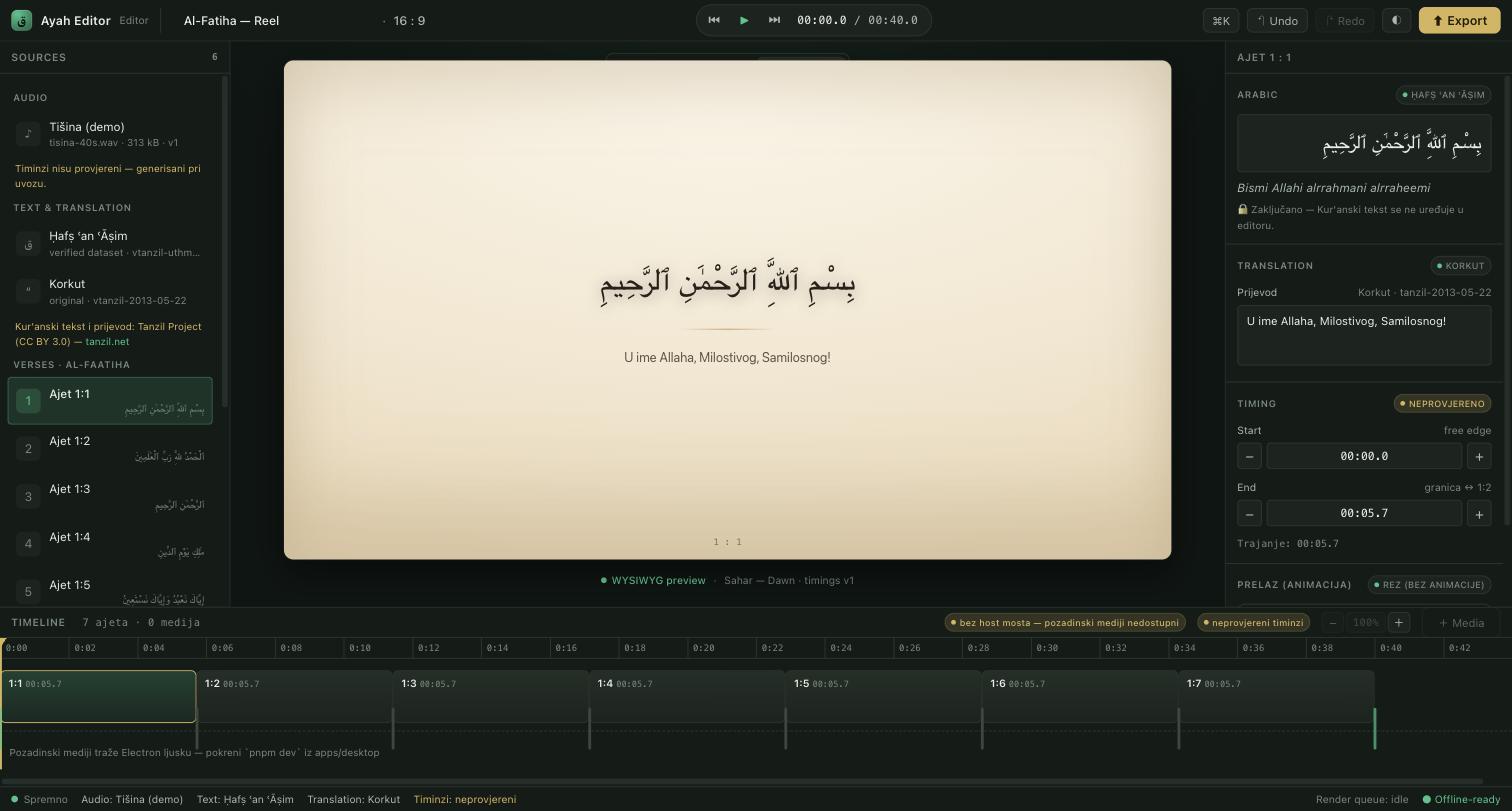Click the music note audio icon
The width and height of the screenshot is (1512, 811).
click(x=28, y=134)
